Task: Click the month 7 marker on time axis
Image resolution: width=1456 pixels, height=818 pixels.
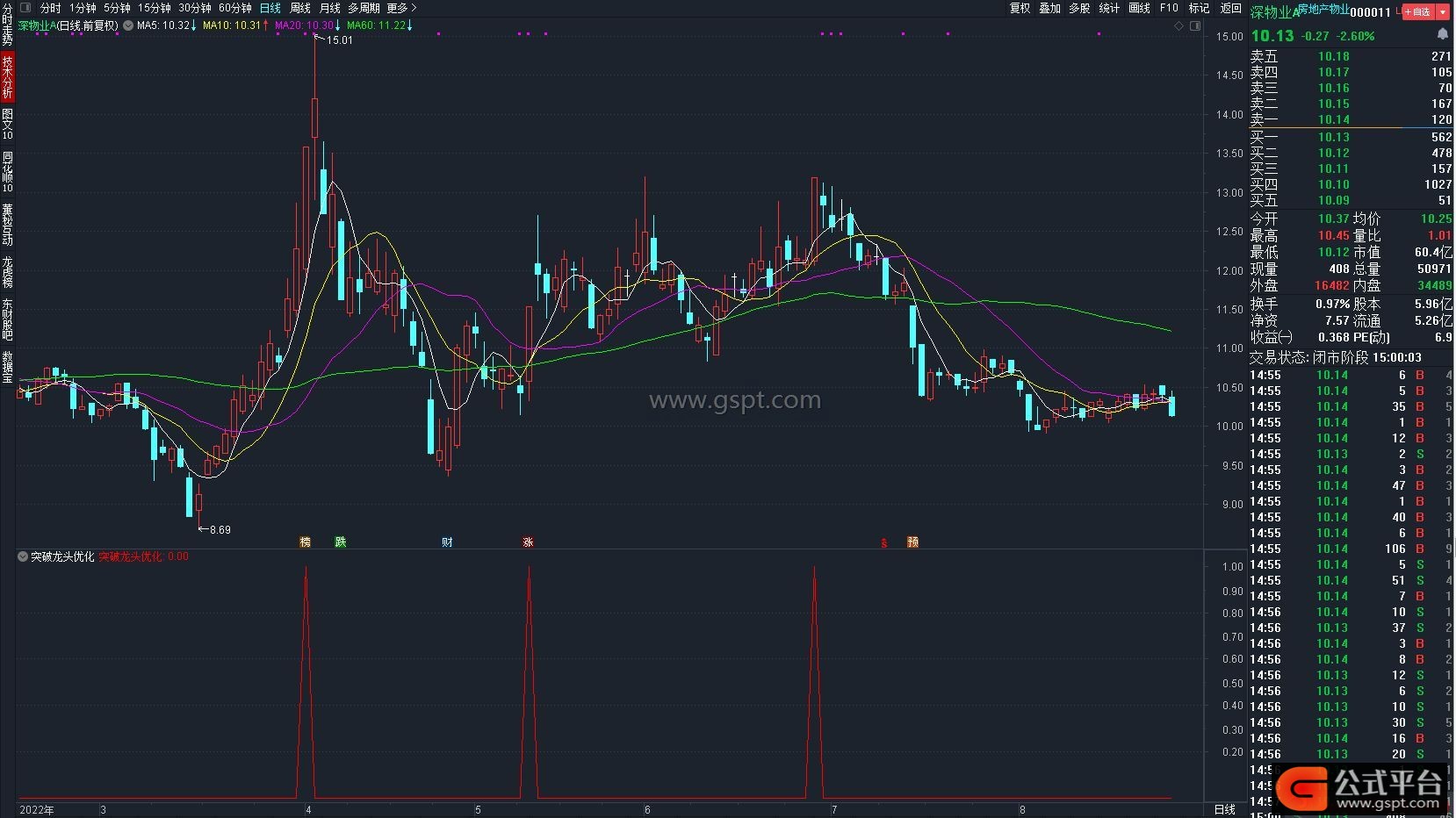Action: (x=834, y=809)
